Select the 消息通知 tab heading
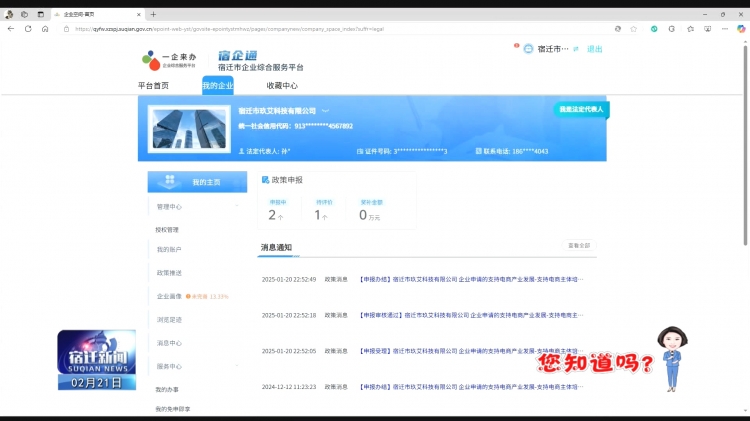The image size is (750, 421). tap(276, 247)
